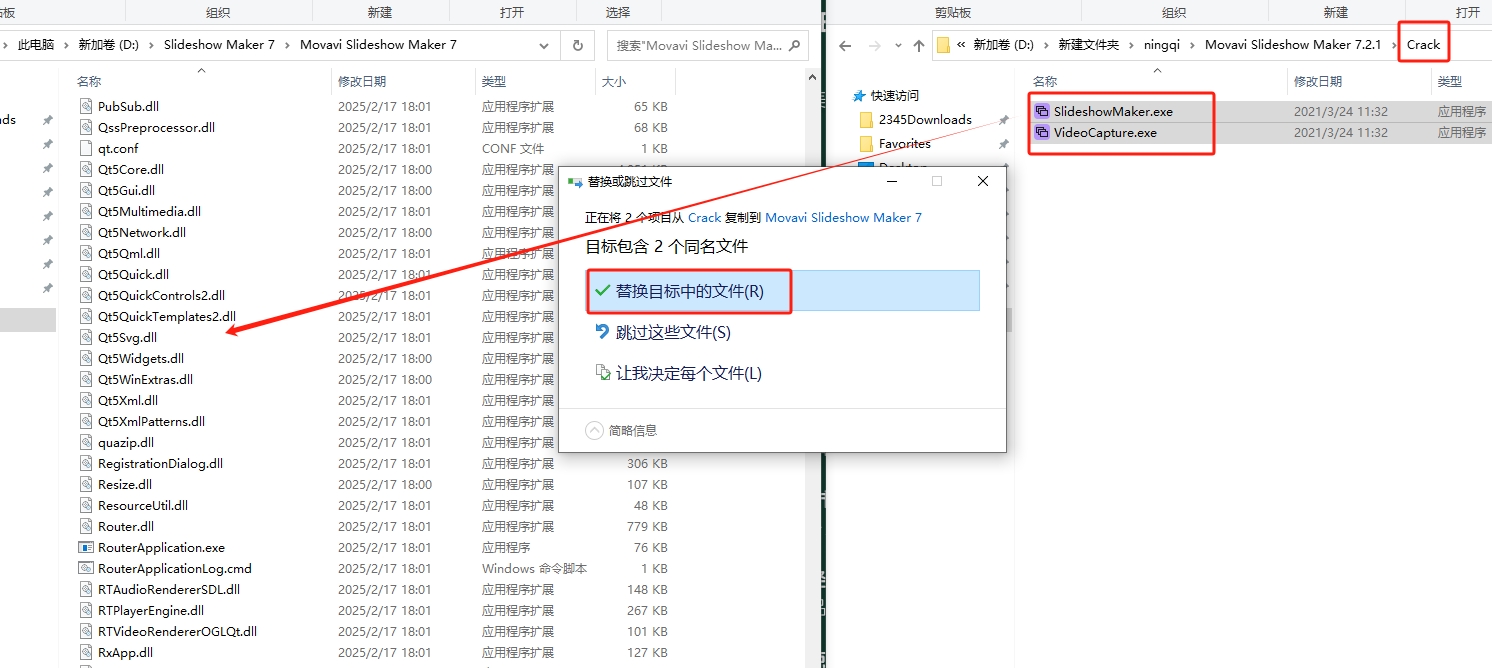The width and height of the screenshot is (1492, 668).
Task: Select Qt5Gui.dll file
Action: coord(126,190)
